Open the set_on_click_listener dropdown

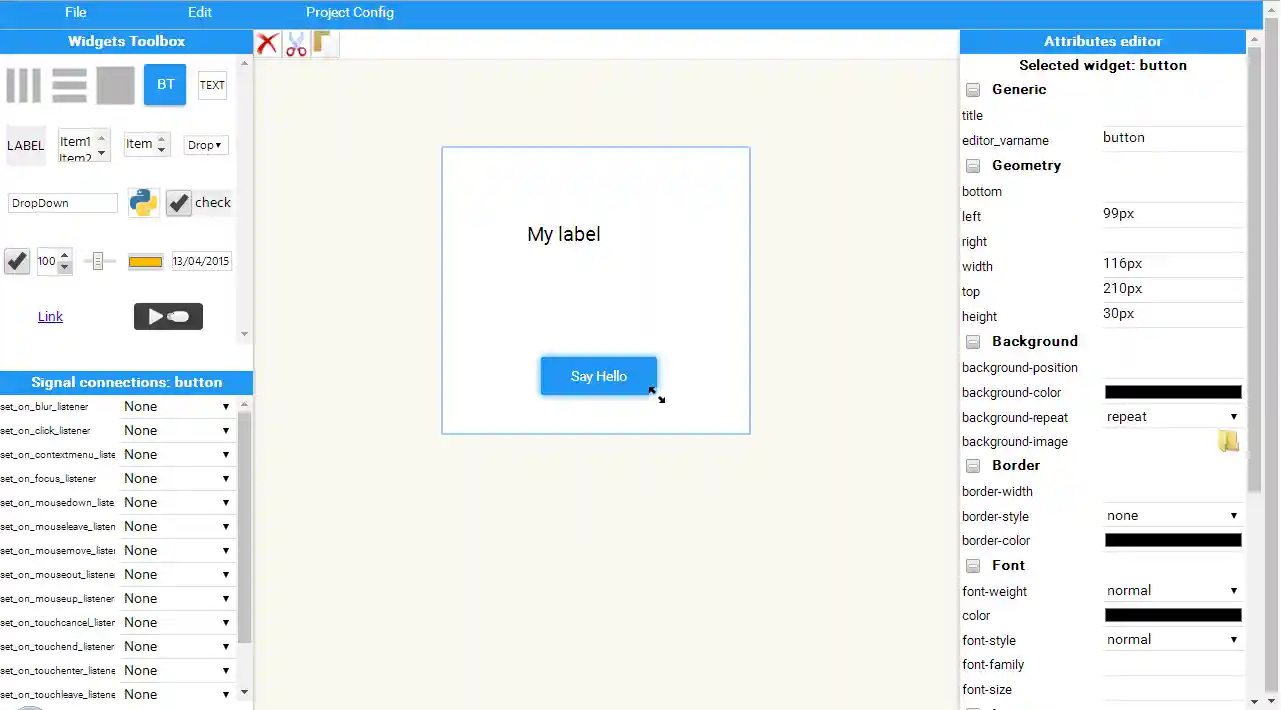click(x=176, y=430)
